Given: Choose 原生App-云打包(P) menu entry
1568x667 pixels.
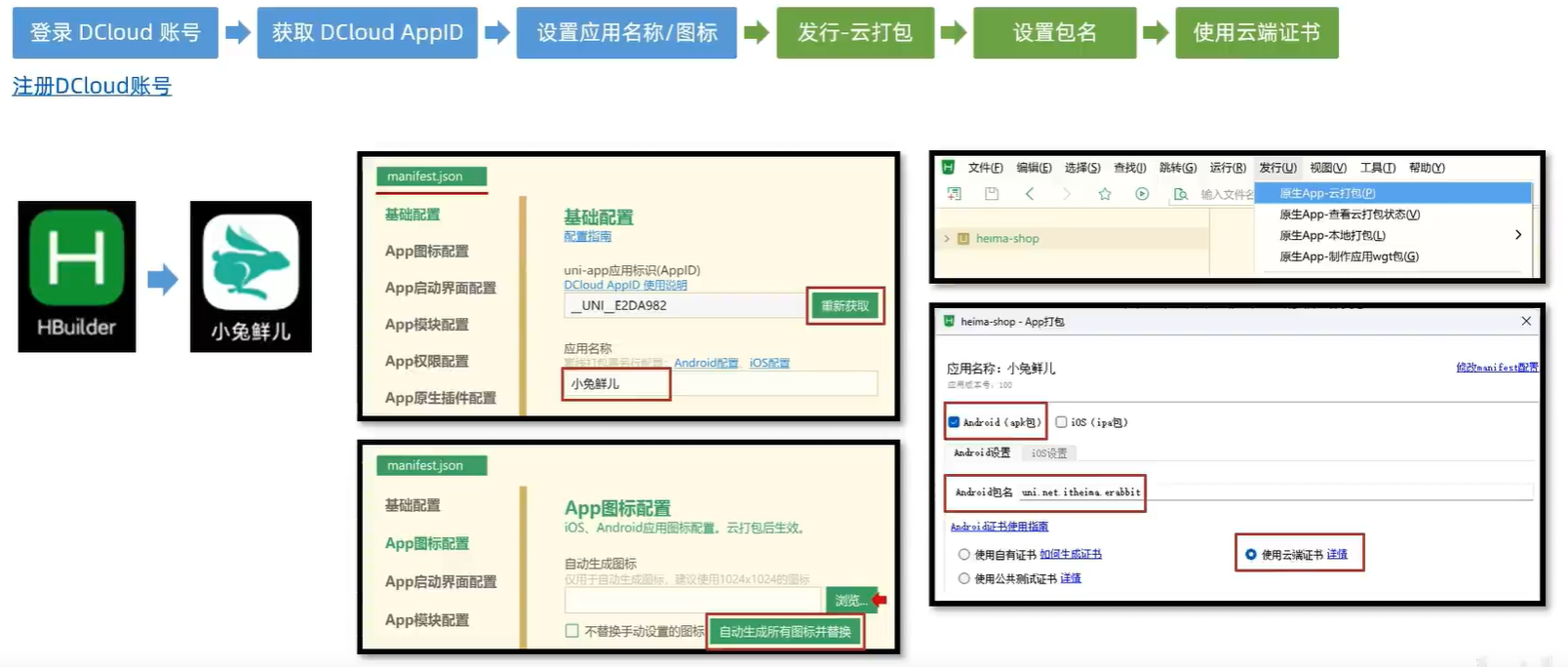Looking at the screenshot, I should point(1392,193).
